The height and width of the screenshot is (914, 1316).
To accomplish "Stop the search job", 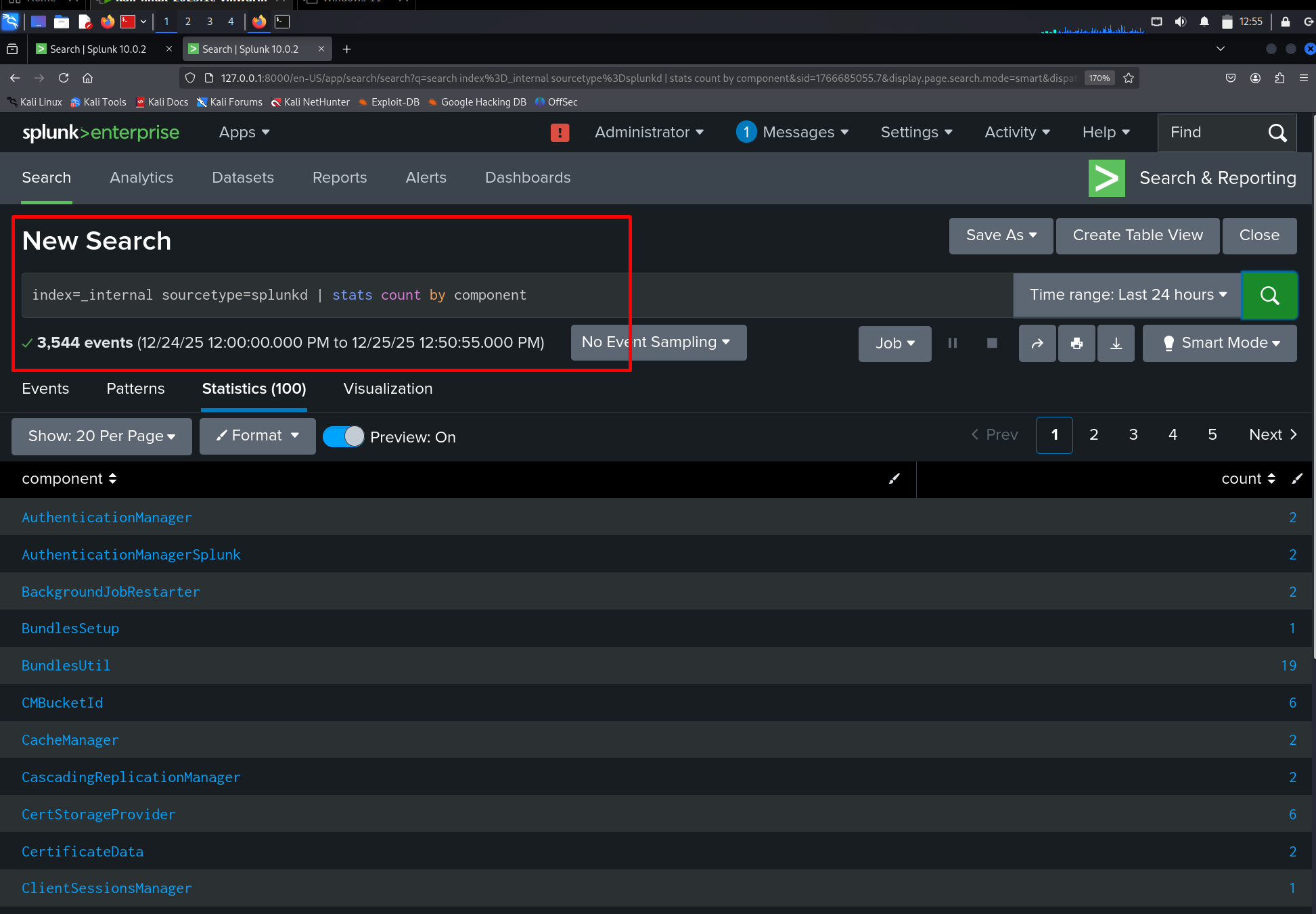I will tap(991, 343).
